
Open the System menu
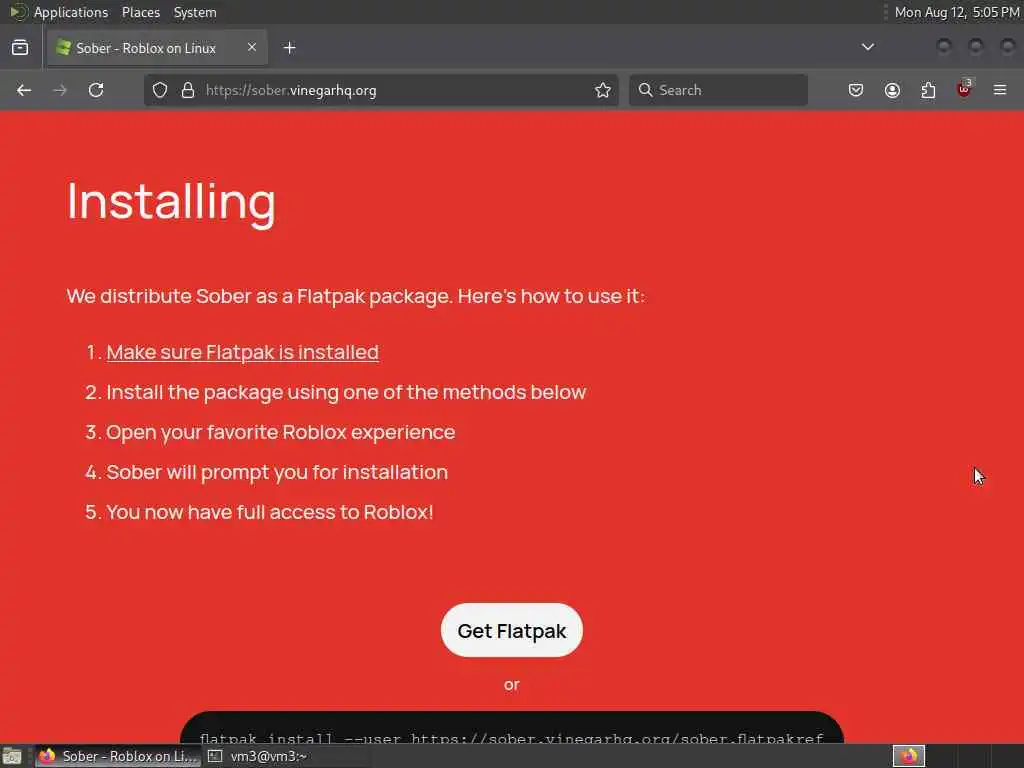(195, 12)
